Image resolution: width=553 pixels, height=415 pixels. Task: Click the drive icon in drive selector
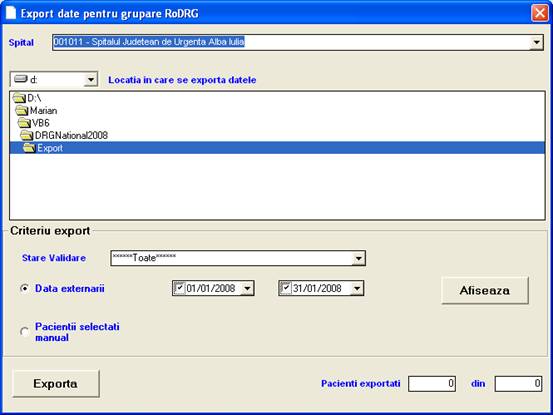click(20, 79)
